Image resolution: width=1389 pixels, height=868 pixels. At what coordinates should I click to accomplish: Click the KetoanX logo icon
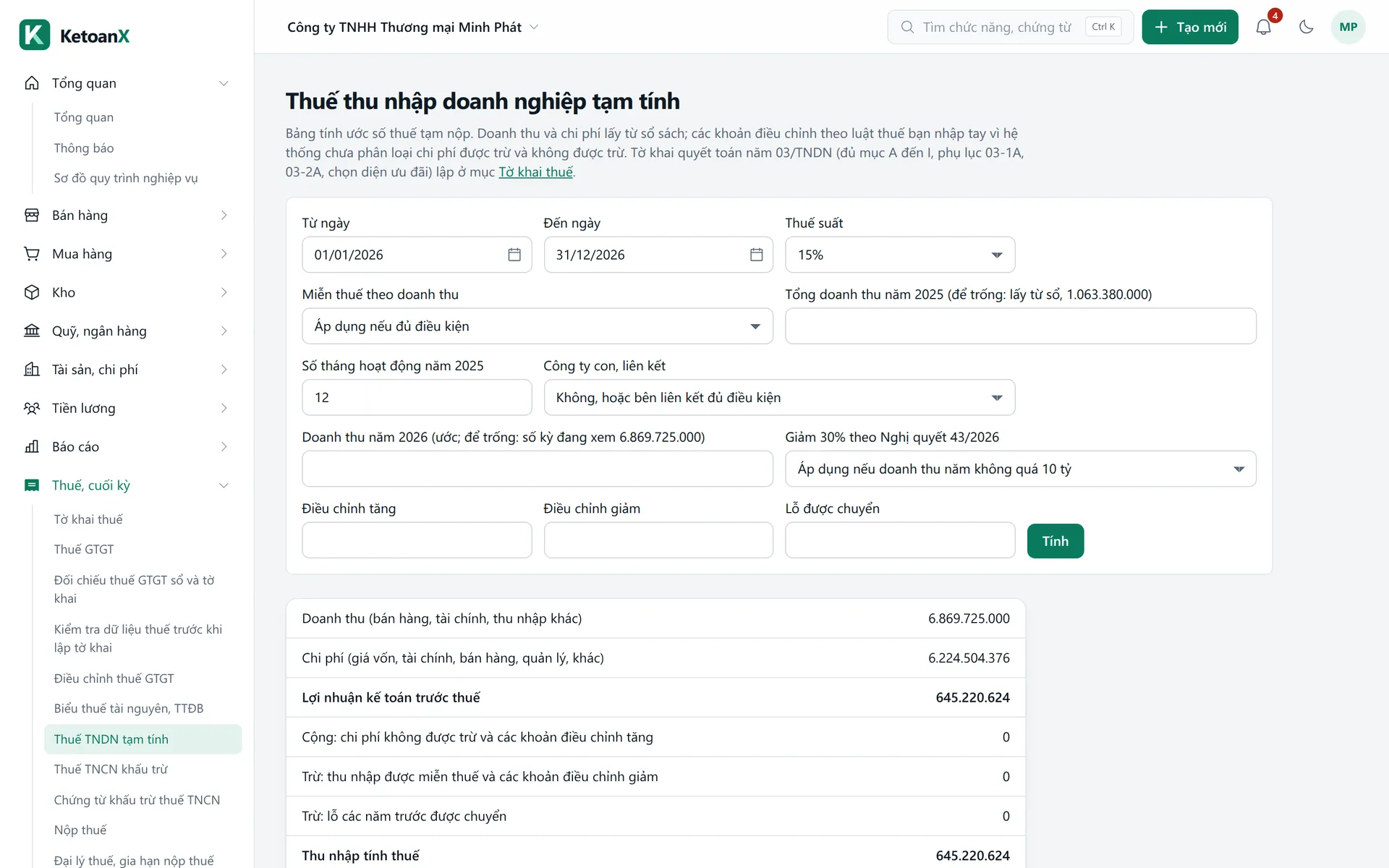click(35, 35)
